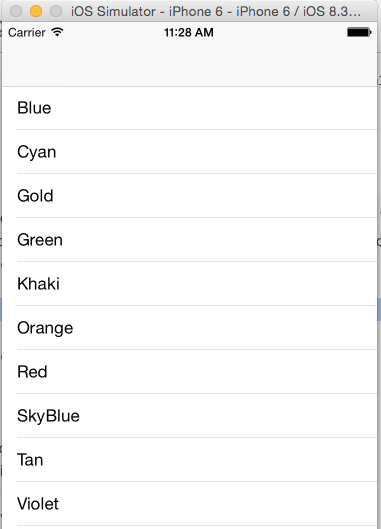Select the Blue row in the list
The width and height of the screenshot is (381, 529).
pos(189,108)
